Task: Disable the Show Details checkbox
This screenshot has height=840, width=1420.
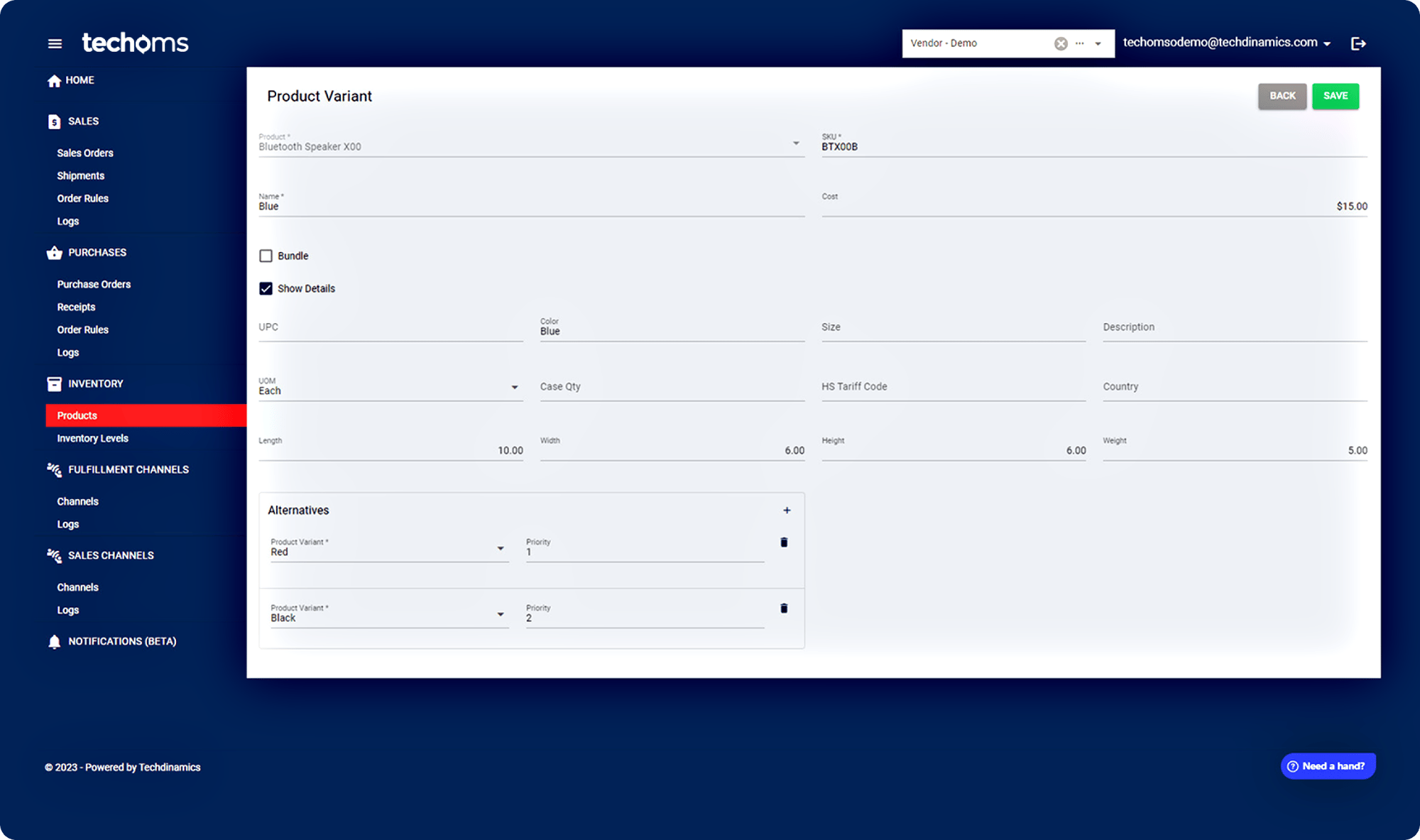Action: pyautogui.click(x=265, y=288)
